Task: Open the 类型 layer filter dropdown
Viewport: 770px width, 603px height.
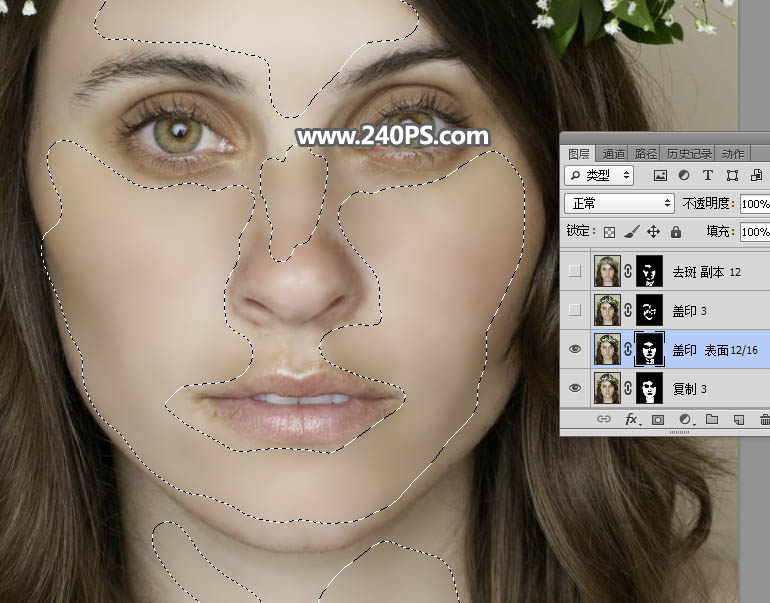Action: (x=600, y=175)
